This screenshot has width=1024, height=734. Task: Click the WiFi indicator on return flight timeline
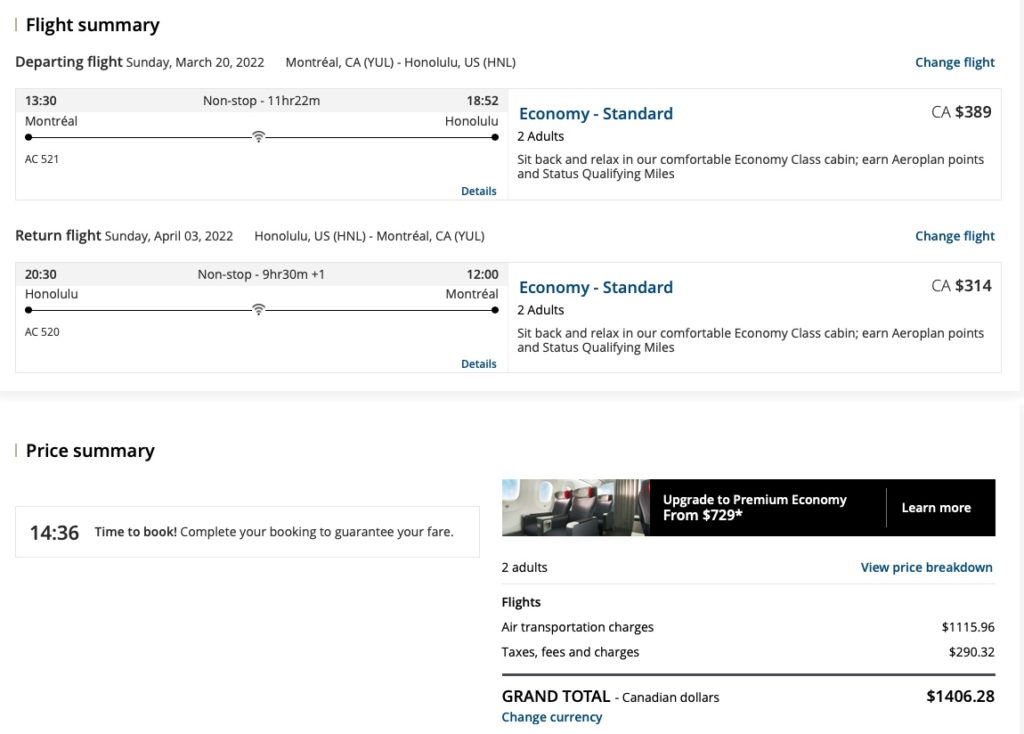[259, 310]
